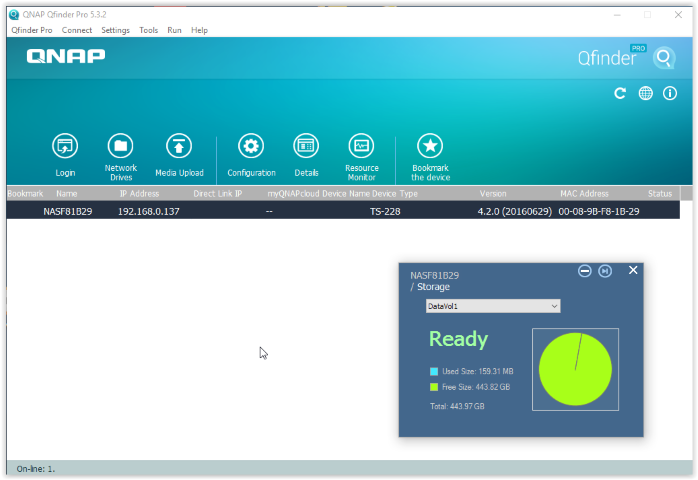Bookmark the device with star icon
The height and width of the screenshot is (480, 698).
tap(430, 146)
